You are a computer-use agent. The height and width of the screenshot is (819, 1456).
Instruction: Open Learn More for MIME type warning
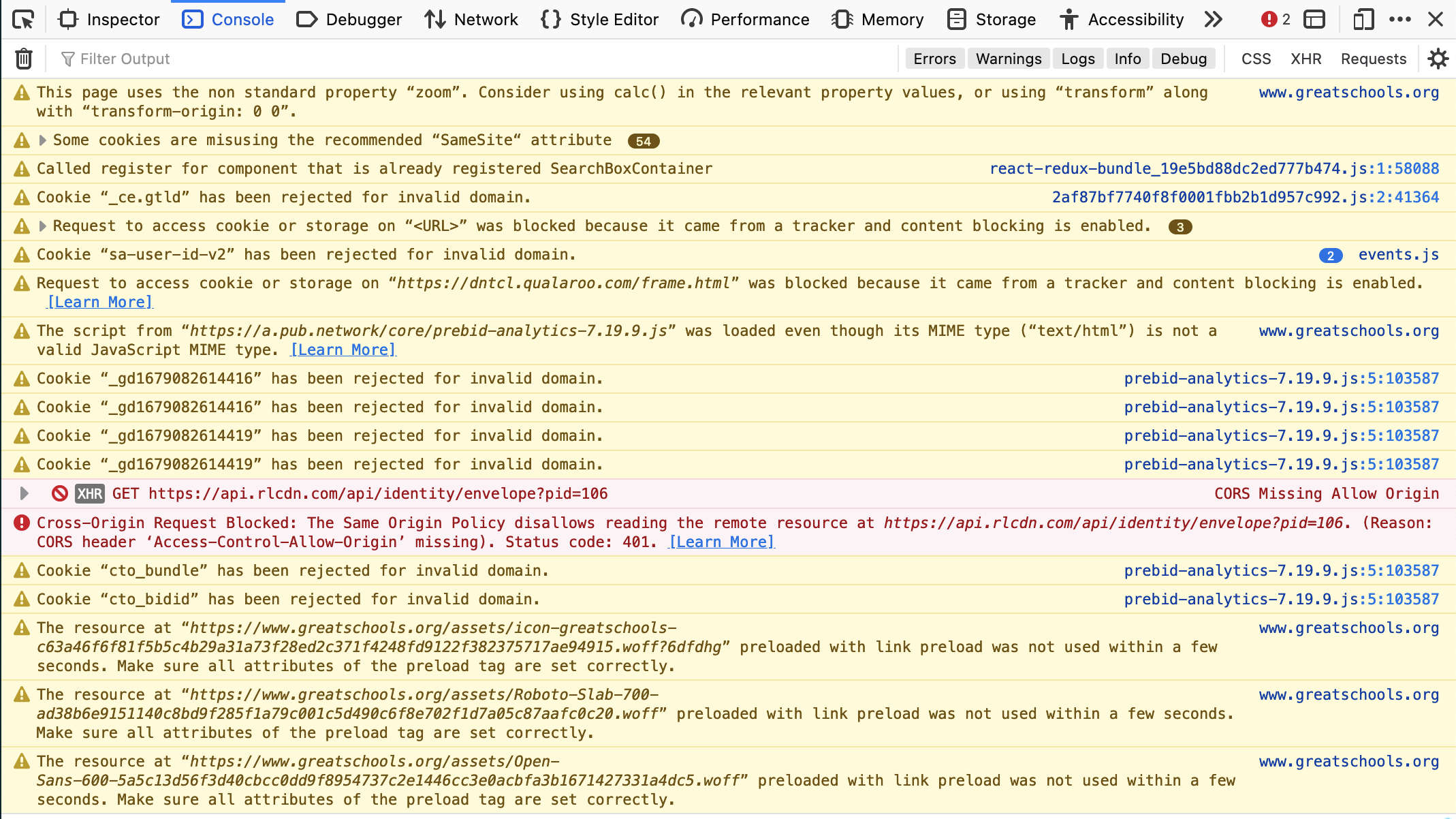[x=343, y=350]
